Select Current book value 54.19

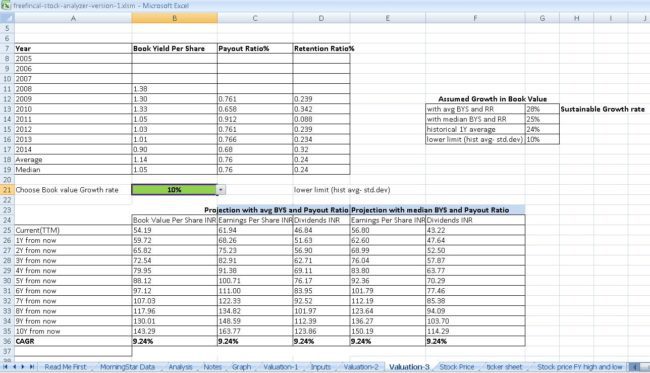coord(175,230)
